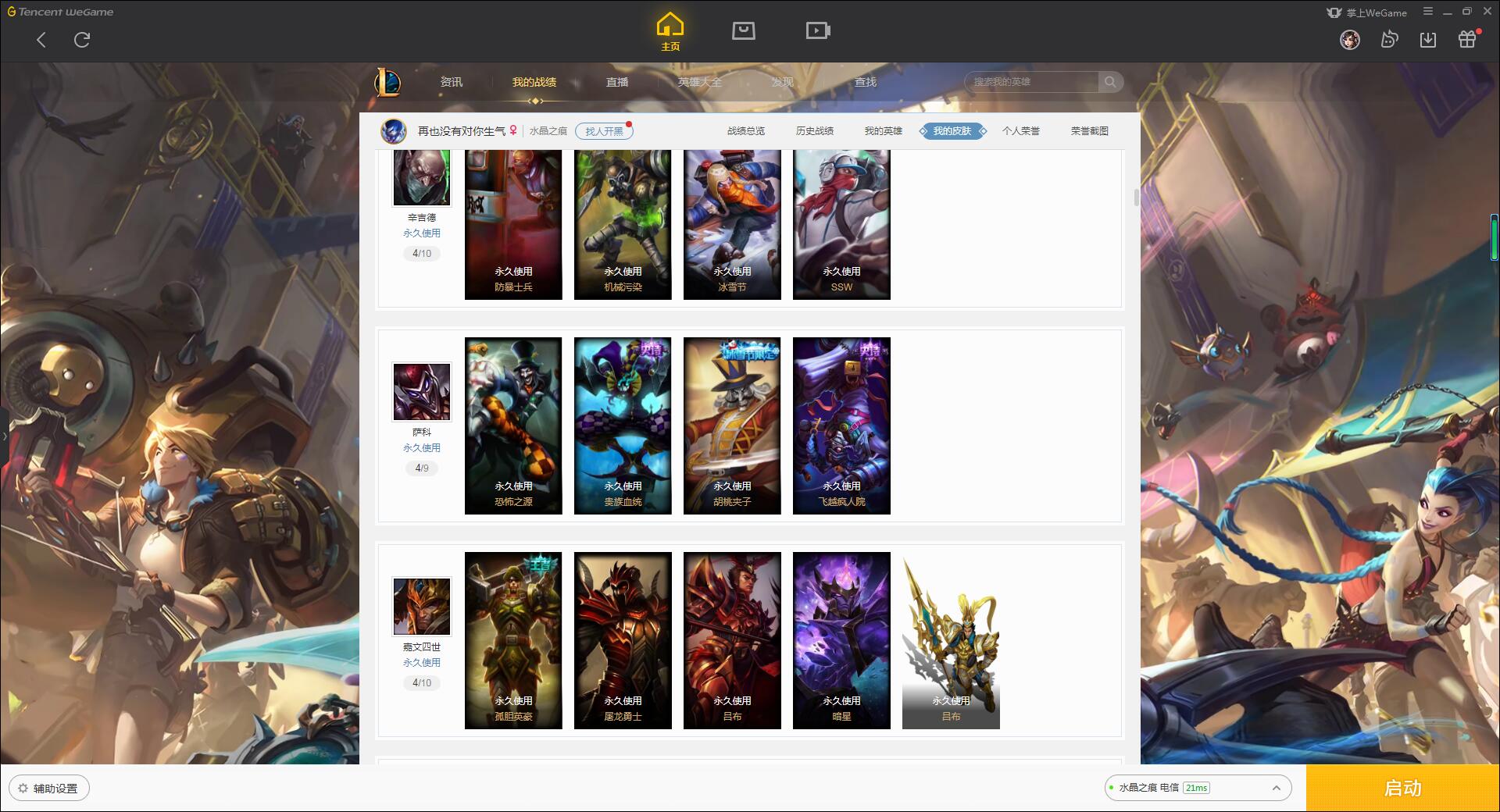The height and width of the screenshot is (812, 1500).
Task: Switch to 荣誉截图 sub-tab
Action: 1090,131
